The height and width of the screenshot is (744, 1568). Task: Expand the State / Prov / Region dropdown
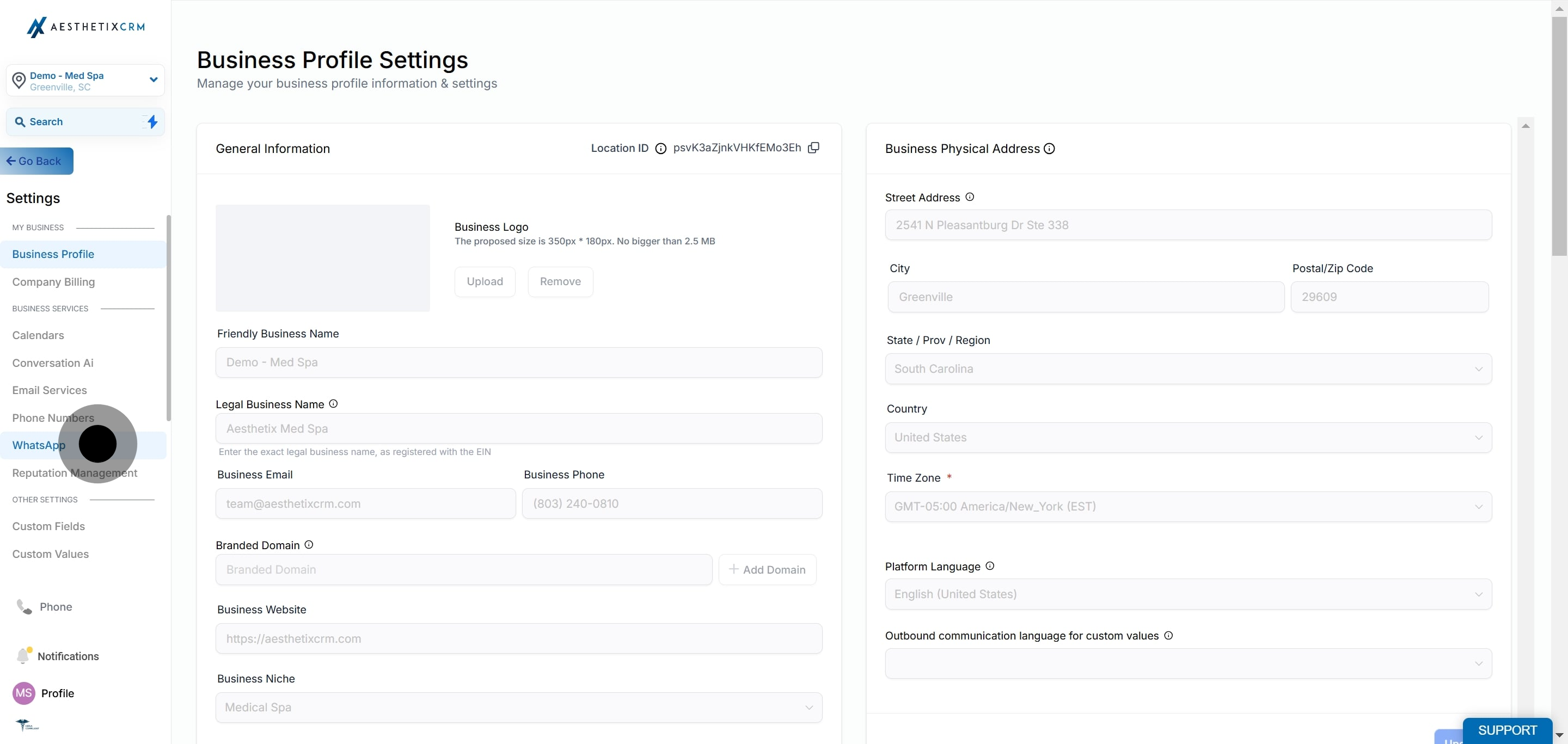click(x=1188, y=368)
